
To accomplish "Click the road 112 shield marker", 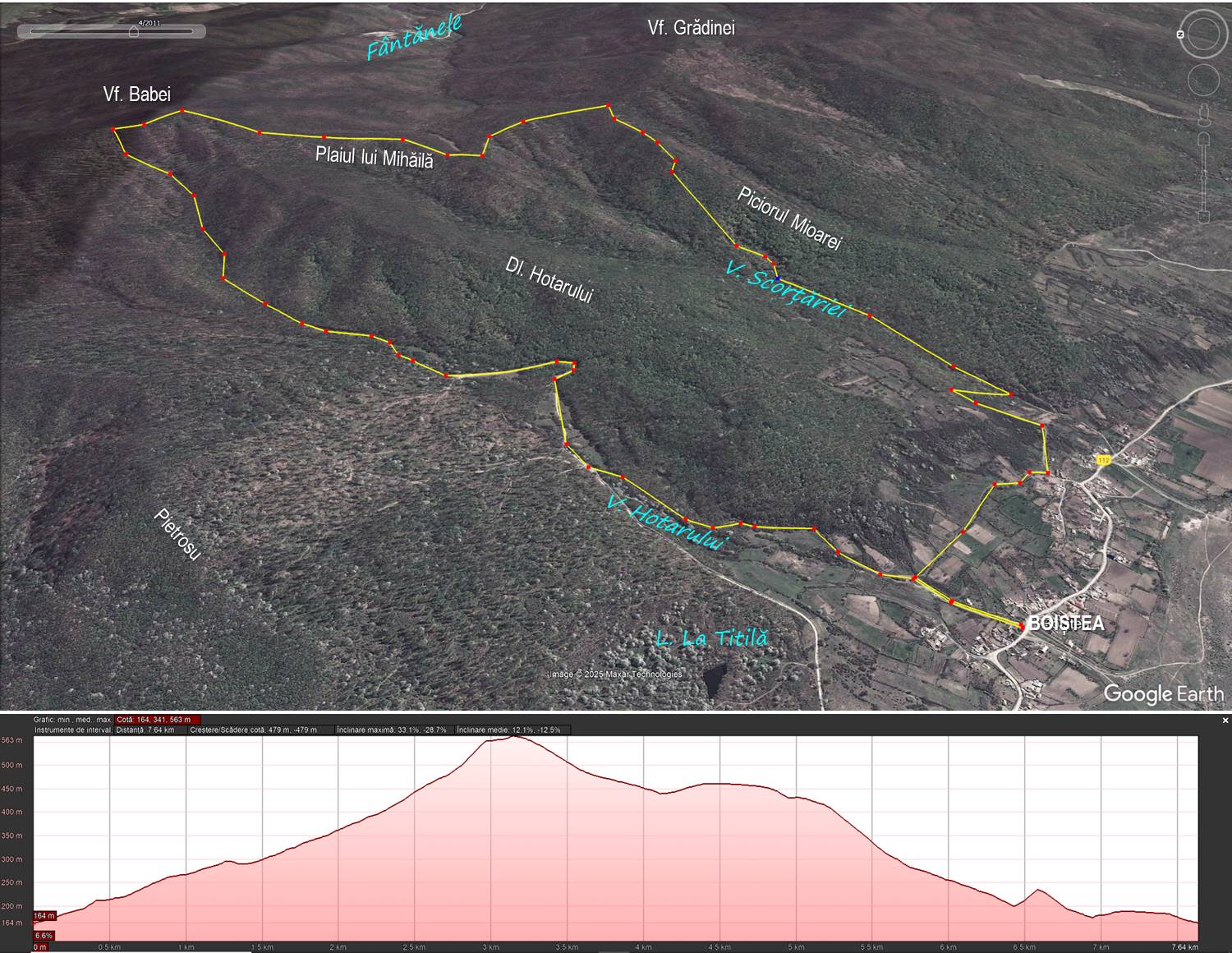I will [1103, 460].
